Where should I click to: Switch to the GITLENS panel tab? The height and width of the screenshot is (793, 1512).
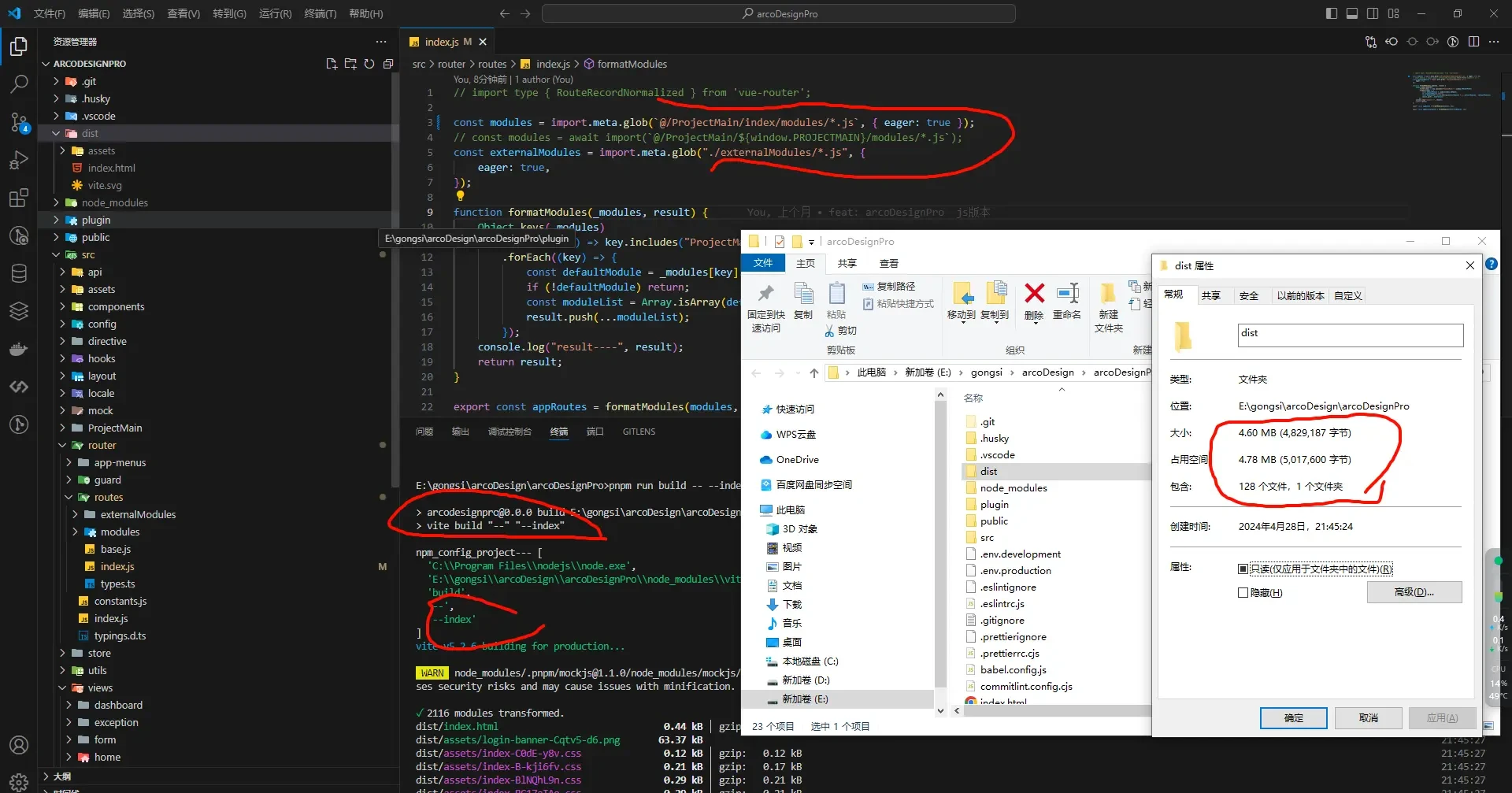639,432
